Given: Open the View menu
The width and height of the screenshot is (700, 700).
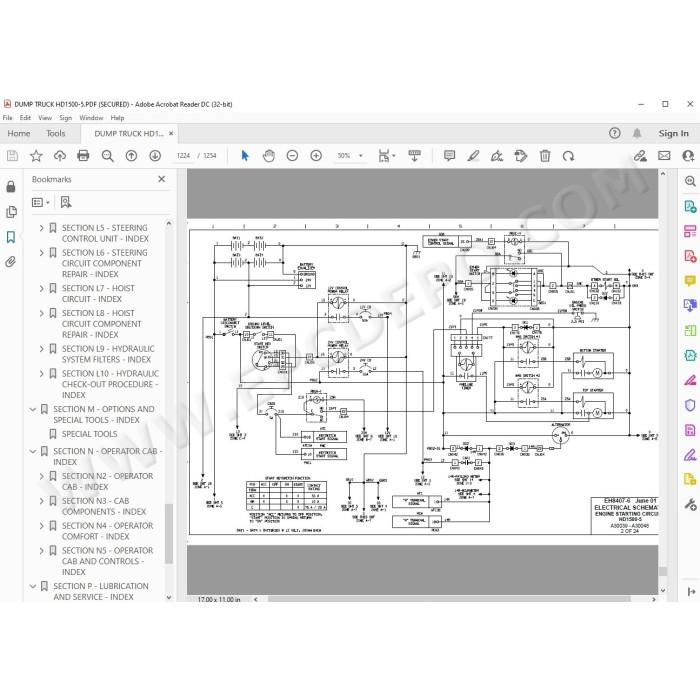Looking at the screenshot, I should pos(45,118).
